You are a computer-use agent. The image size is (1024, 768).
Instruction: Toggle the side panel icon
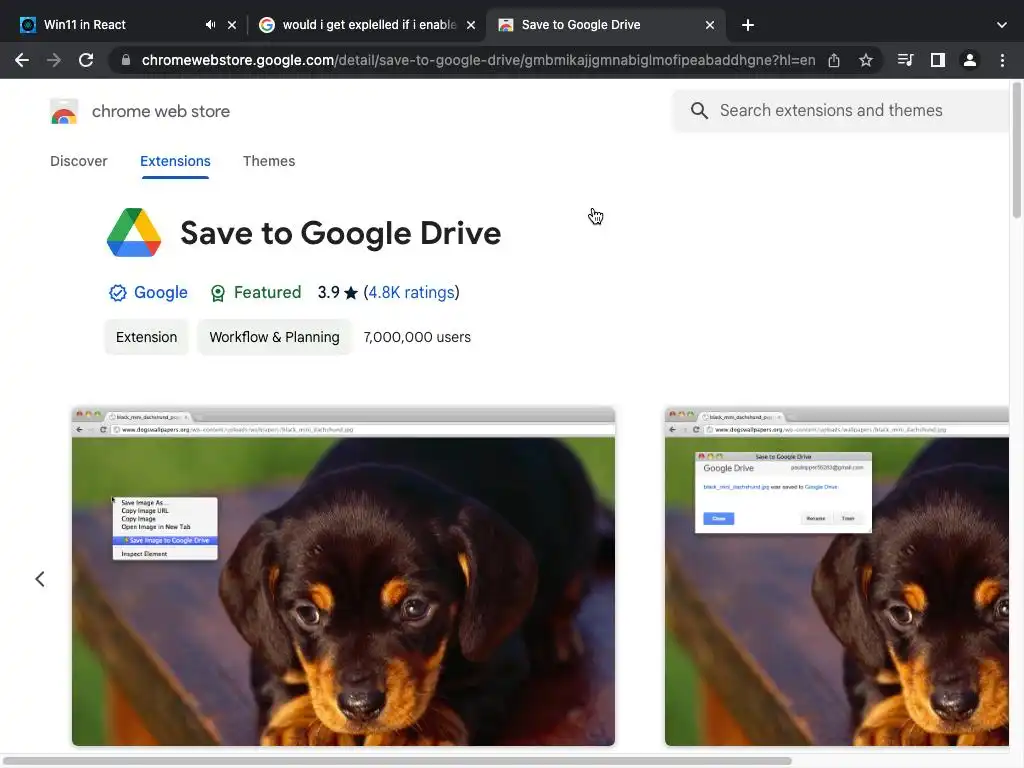[x=937, y=60]
